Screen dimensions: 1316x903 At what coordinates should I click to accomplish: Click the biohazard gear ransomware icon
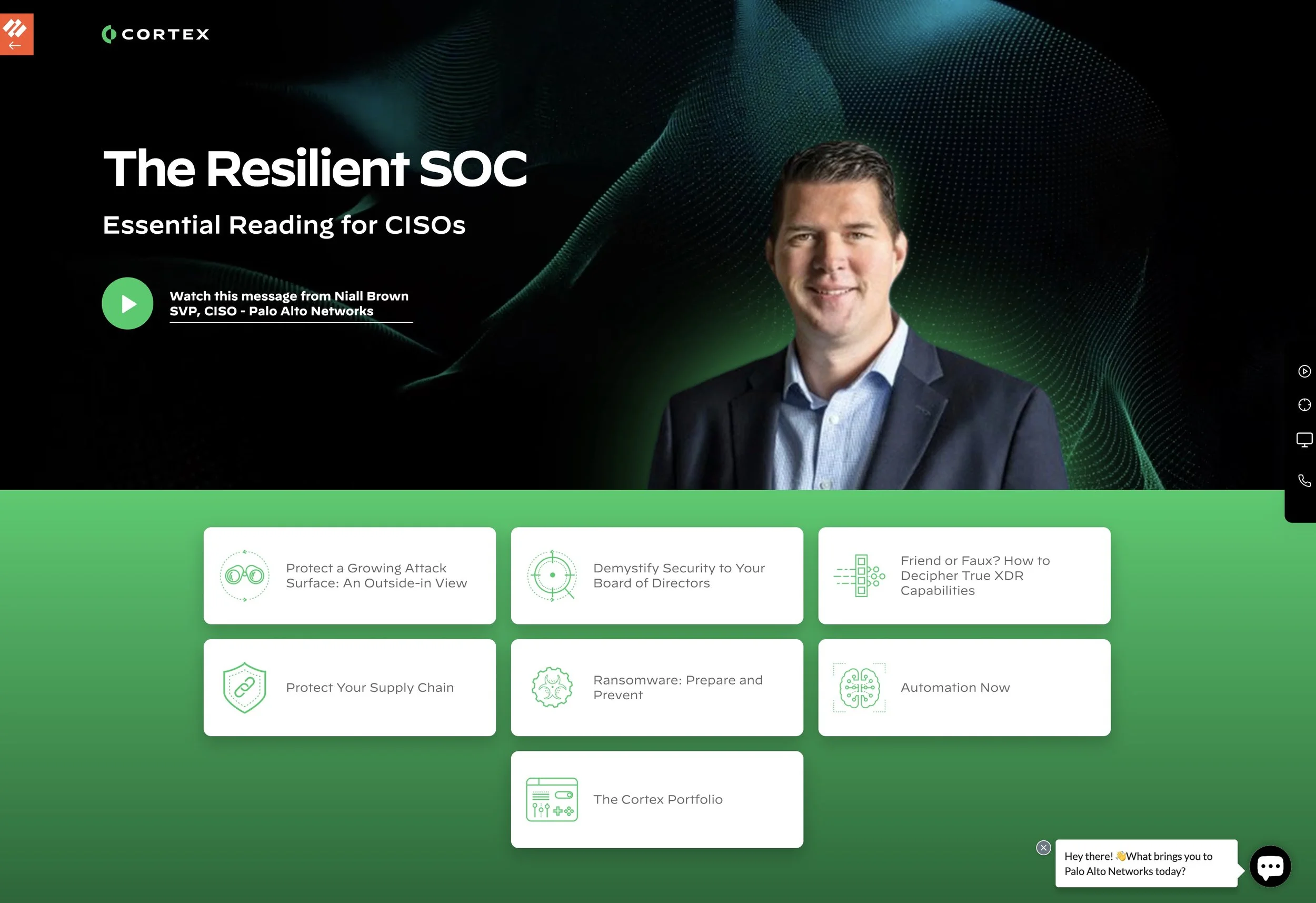[552, 687]
